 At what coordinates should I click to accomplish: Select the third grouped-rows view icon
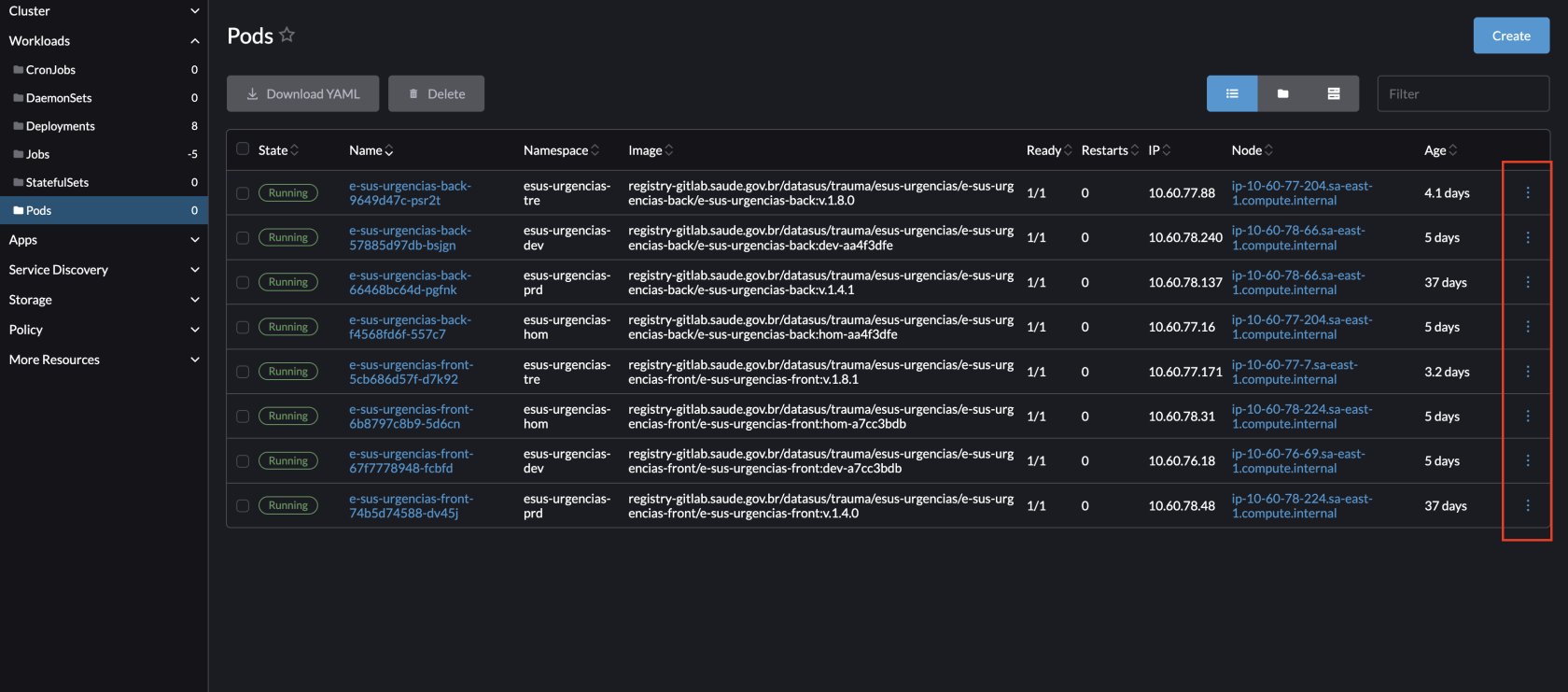[x=1334, y=93]
